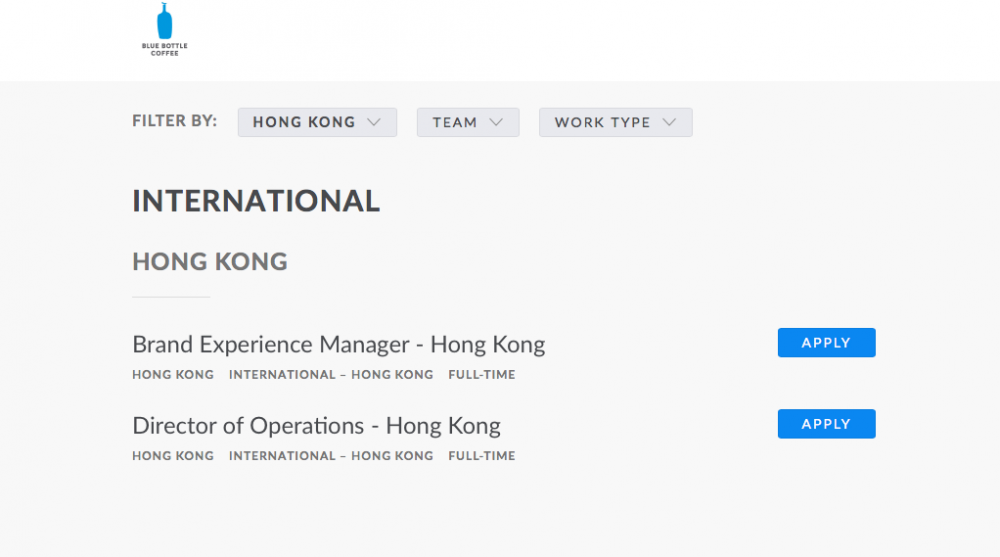Open Brand Experience Manager - Hong Kong job title
Screen dimensions: 1000x557
[338, 345]
